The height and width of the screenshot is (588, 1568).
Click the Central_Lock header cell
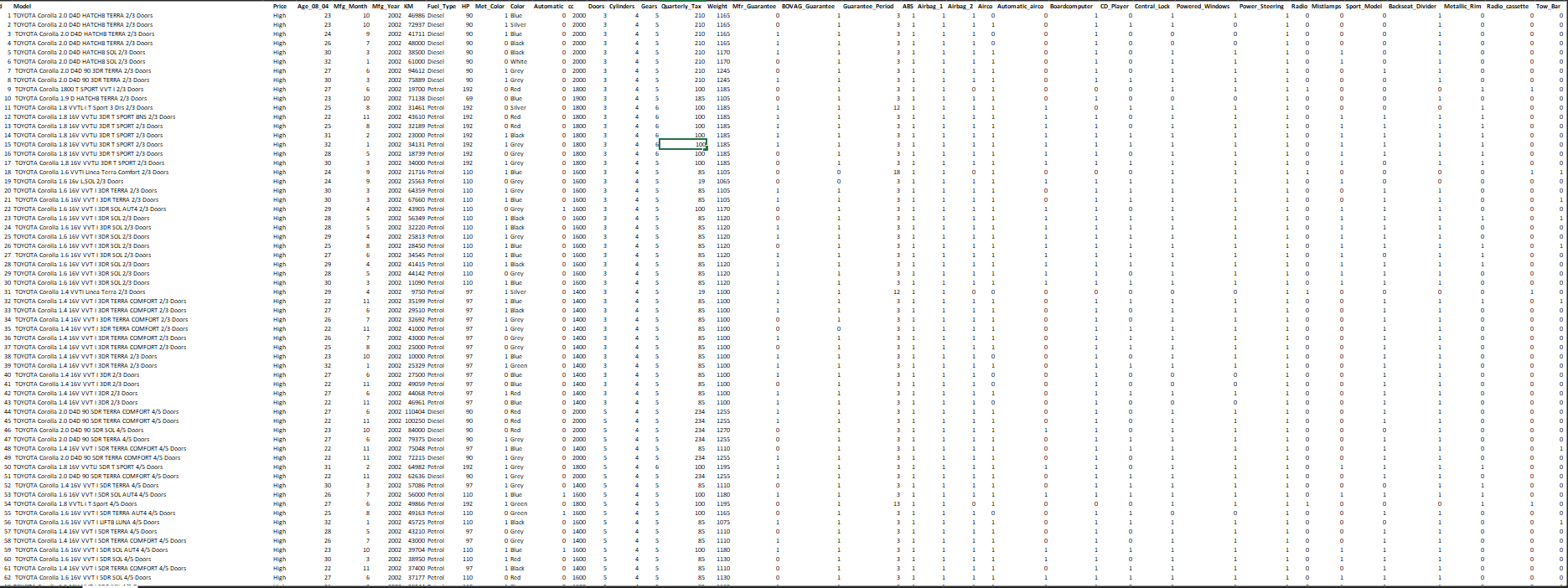click(1151, 6)
